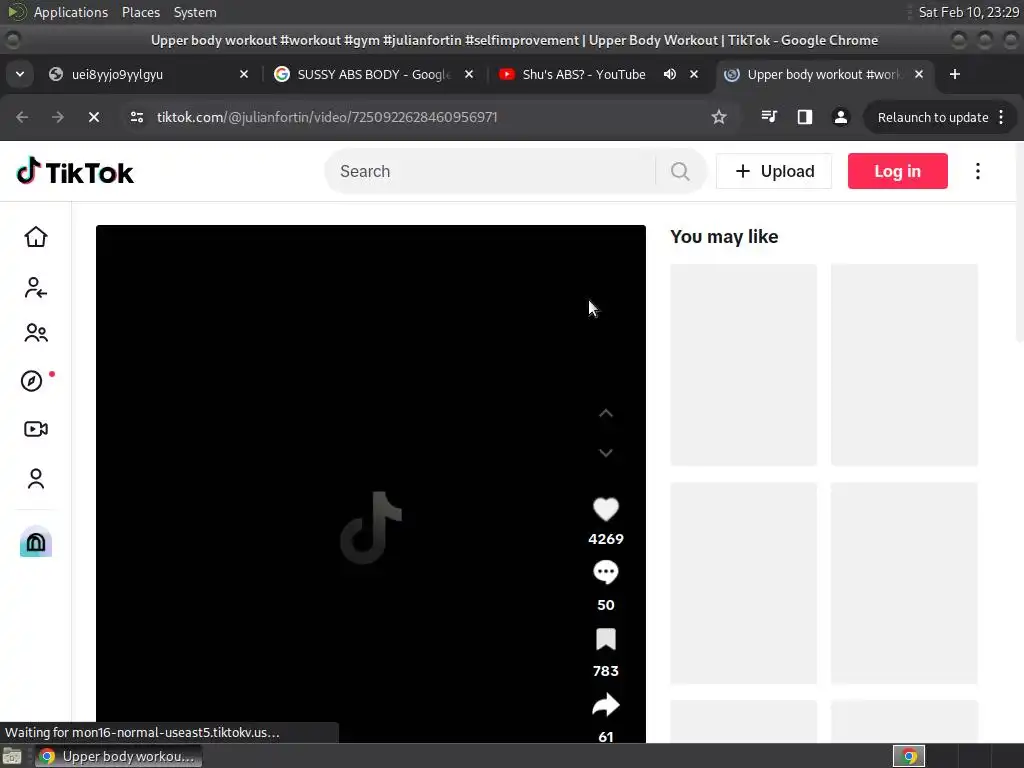Click the browser back arrow
Screen dimensions: 1024x768
pos(22,117)
